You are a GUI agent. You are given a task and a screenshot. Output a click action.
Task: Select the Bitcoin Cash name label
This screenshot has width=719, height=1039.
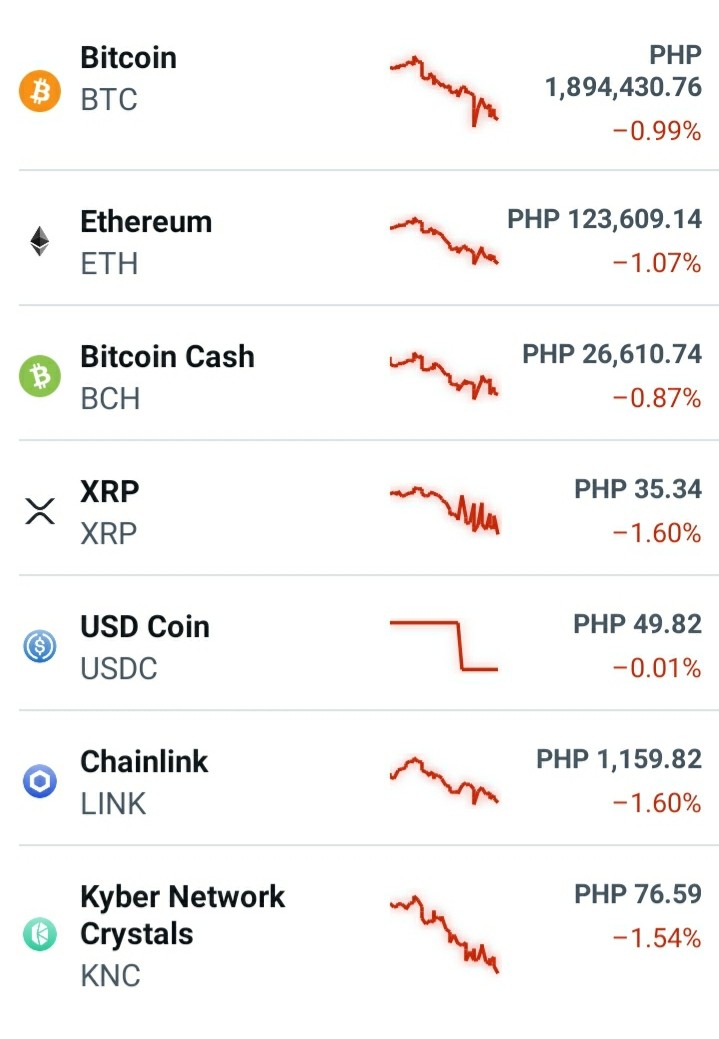167,356
